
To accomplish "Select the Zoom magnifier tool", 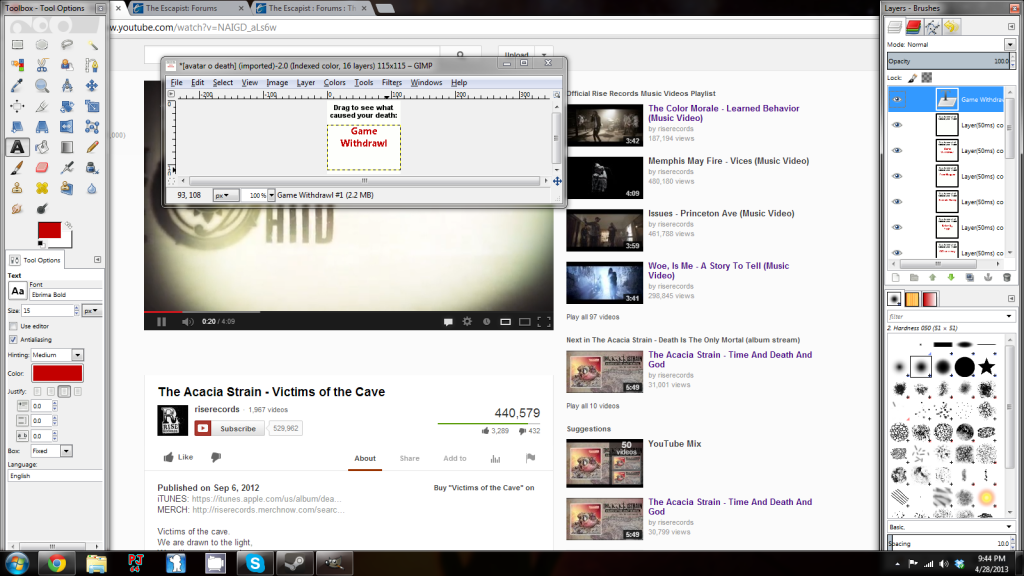I will click(42, 86).
